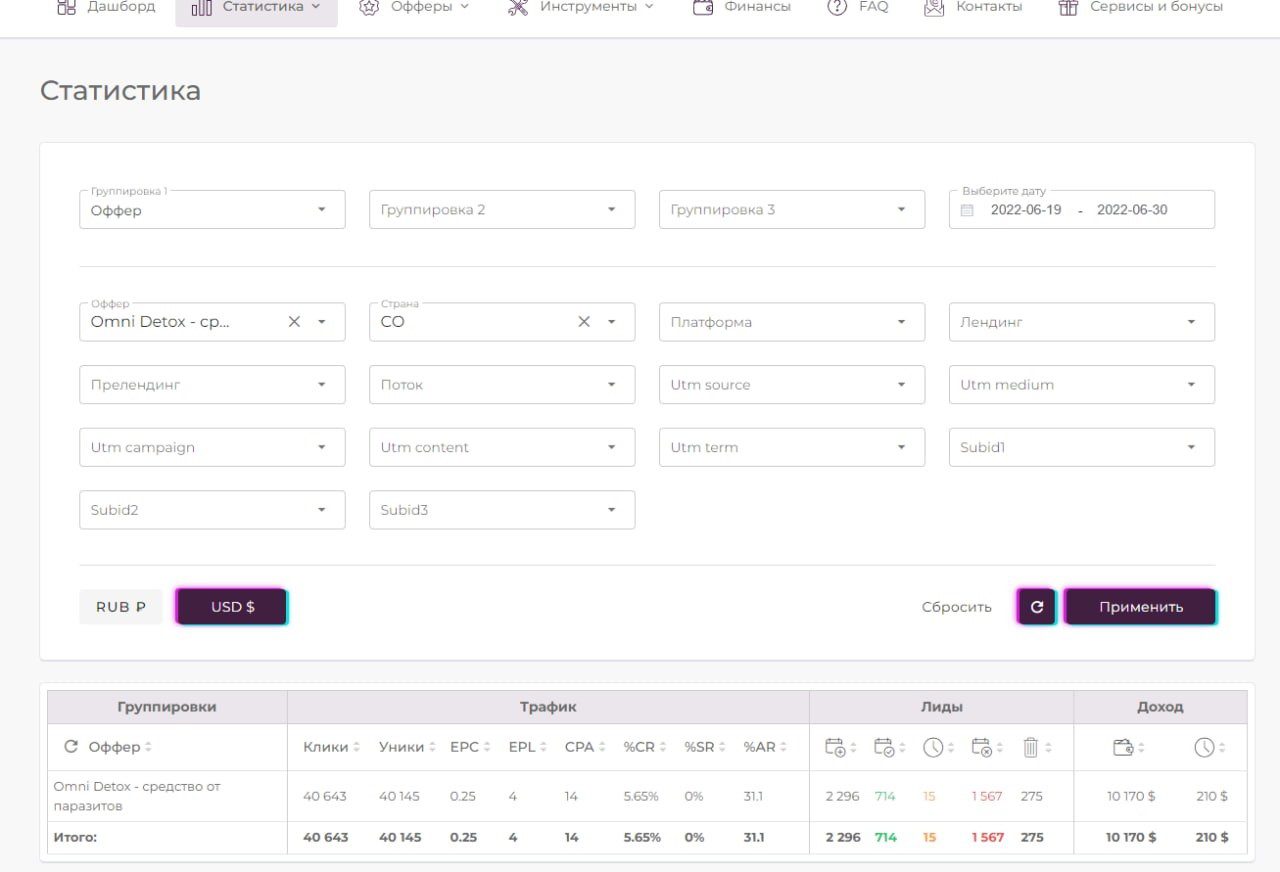Expand the Платформа filter dropdown

(792, 322)
